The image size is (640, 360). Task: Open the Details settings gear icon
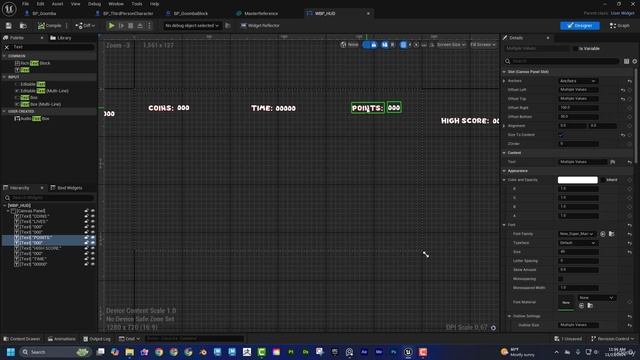tap(635, 61)
